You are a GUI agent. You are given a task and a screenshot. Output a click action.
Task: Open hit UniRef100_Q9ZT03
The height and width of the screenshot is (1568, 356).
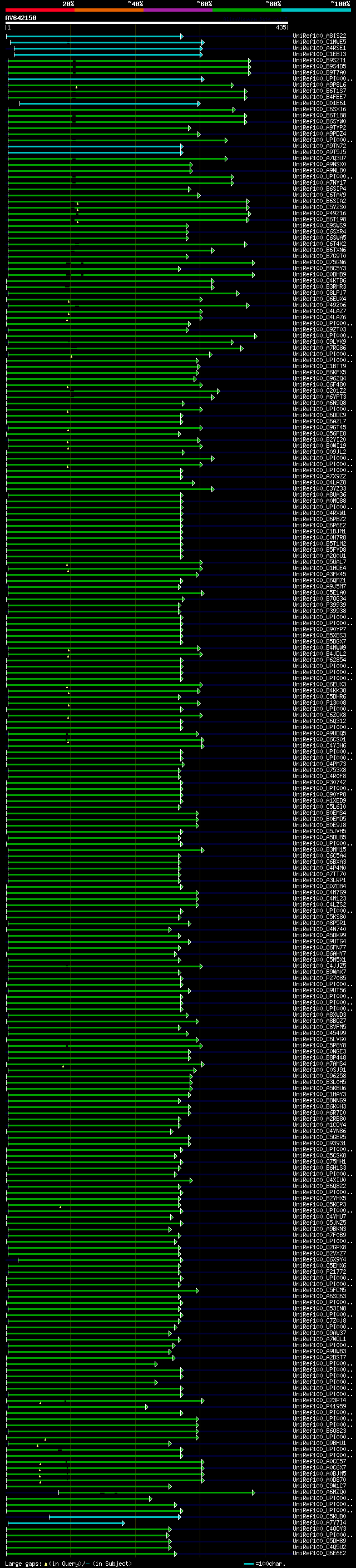pyautogui.click(x=319, y=330)
